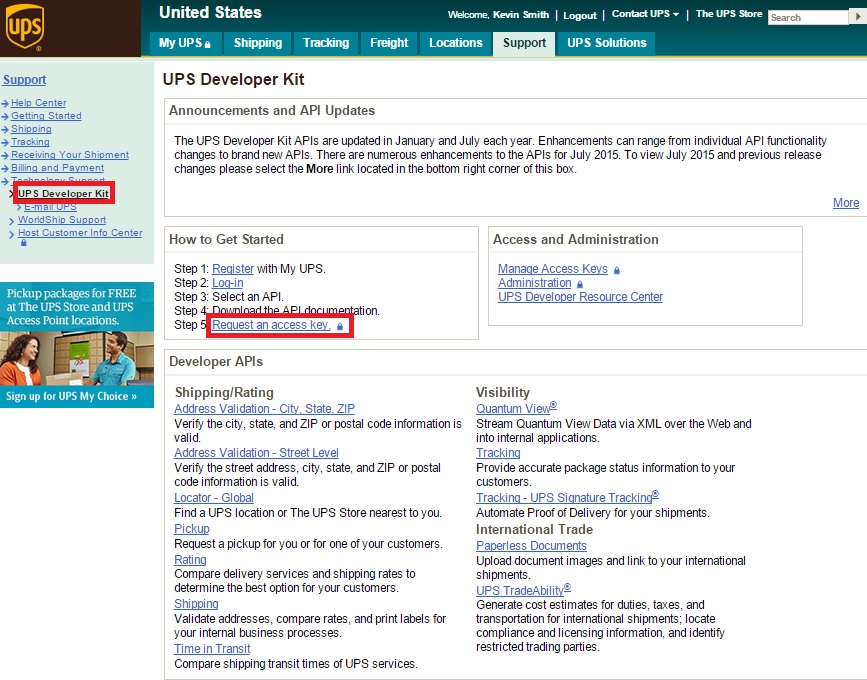867x680 pixels.
Task: Open the UPS Solutions tab
Action: pyautogui.click(x=604, y=43)
